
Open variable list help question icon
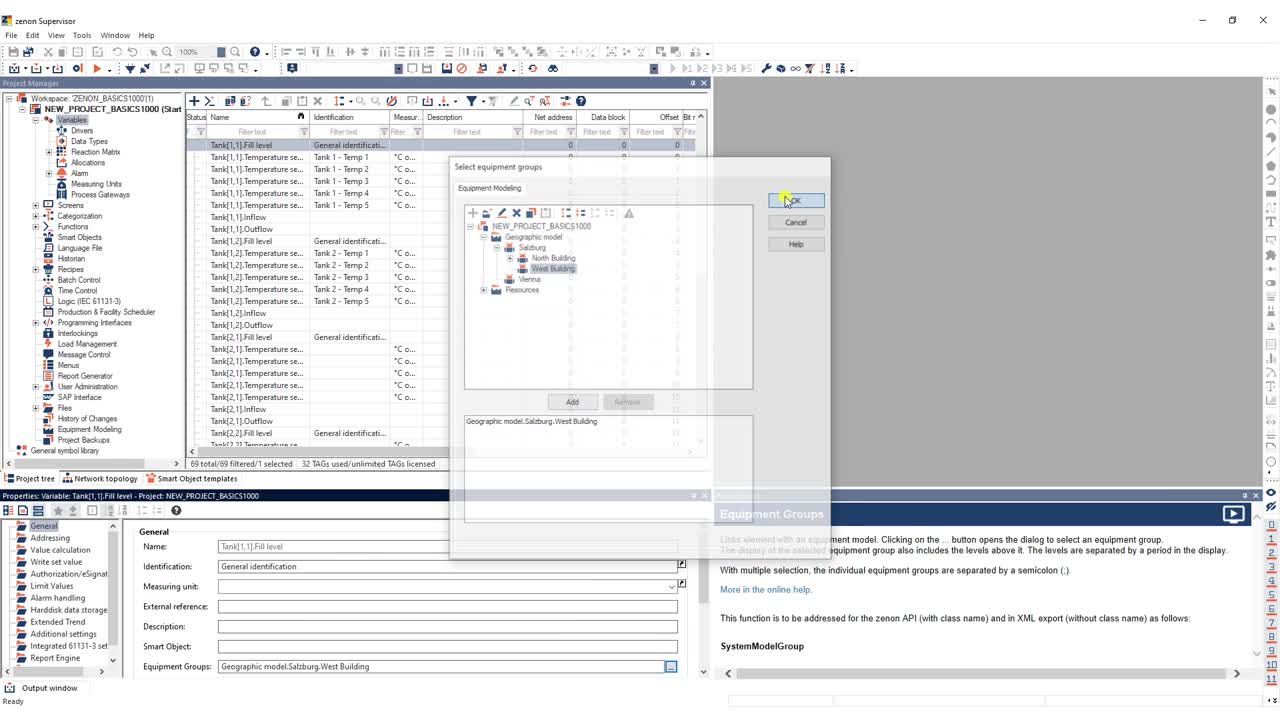point(581,101)
